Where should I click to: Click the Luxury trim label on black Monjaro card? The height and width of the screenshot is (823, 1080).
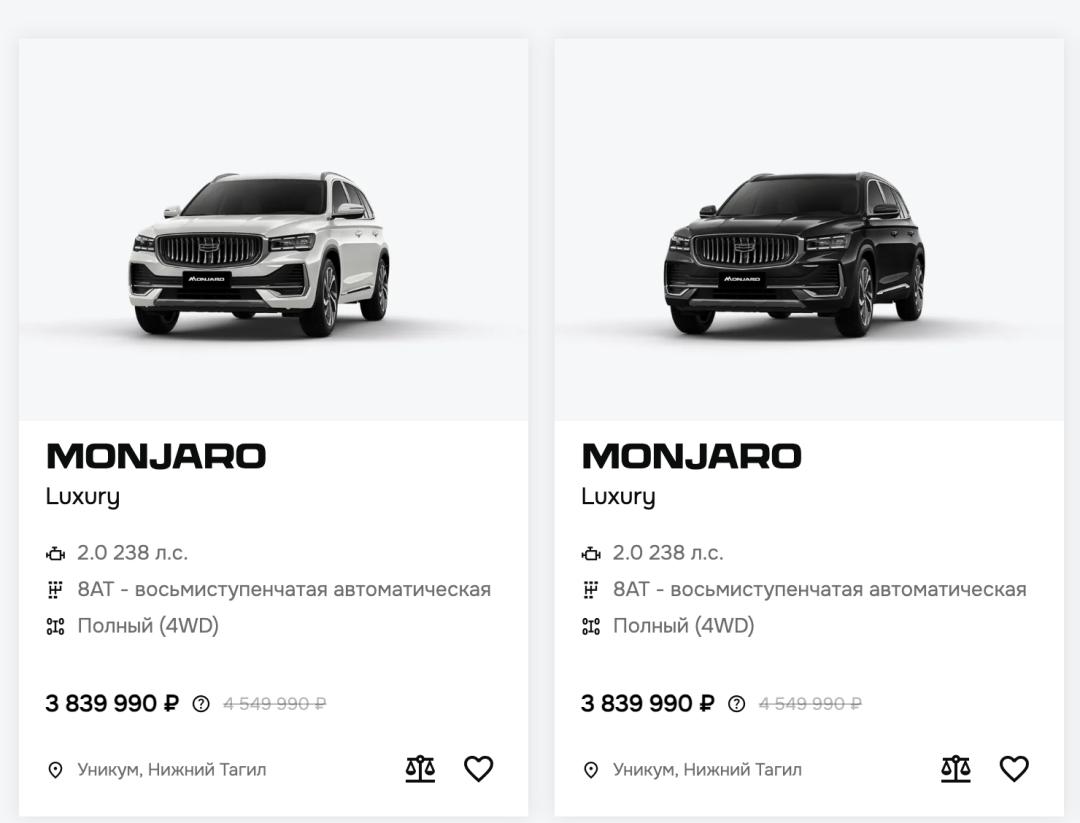click(x=618, y=497)
